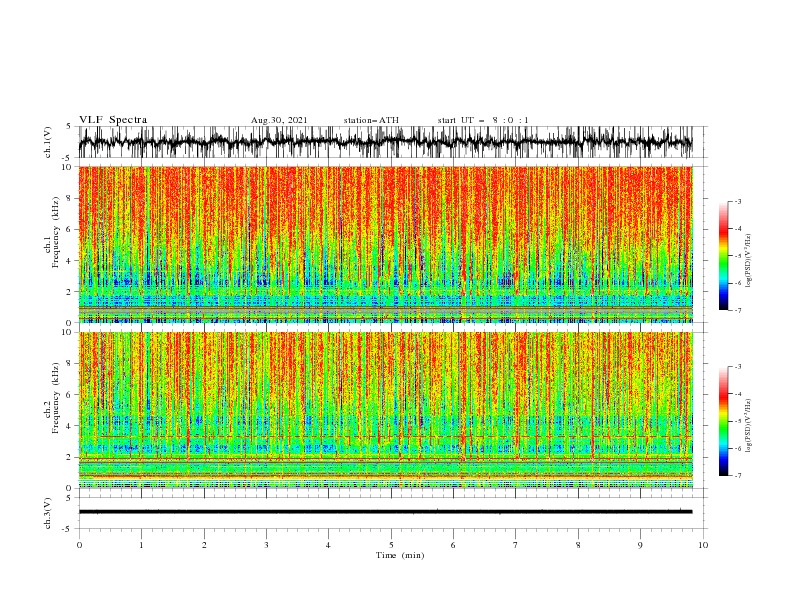The height and width of the screenshot is (612, 792).
Task: Click the "-3" label on ch.1 color scale
Action: tap(738, 201)
